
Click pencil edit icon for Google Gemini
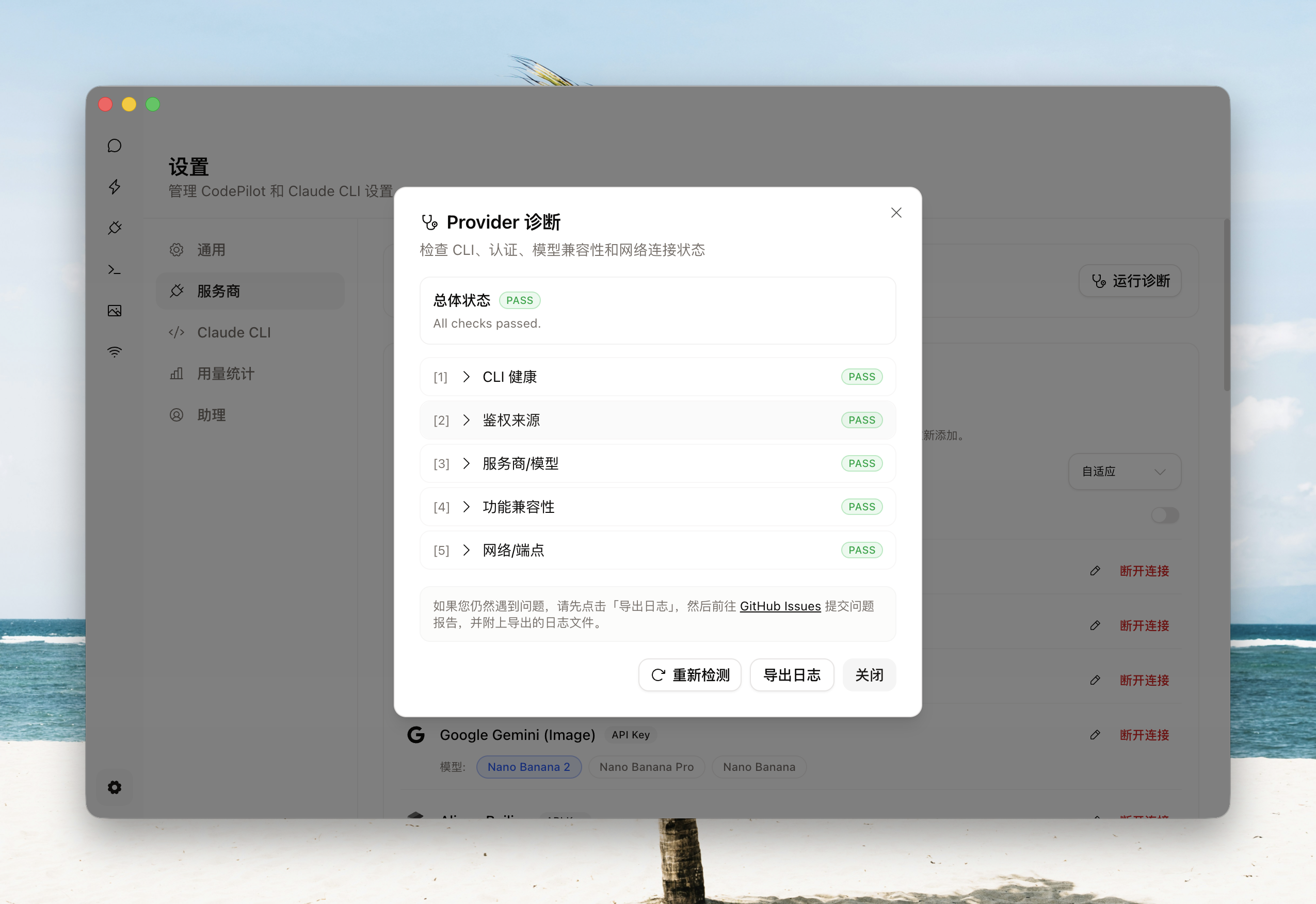[x=1095, y=735]
